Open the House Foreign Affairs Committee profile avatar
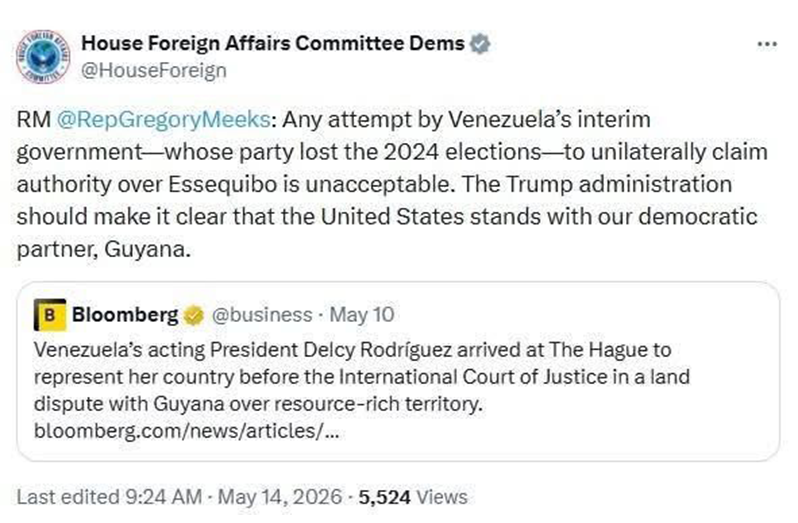This screenshot has width=798, height=523. click(x=43, y=56)
